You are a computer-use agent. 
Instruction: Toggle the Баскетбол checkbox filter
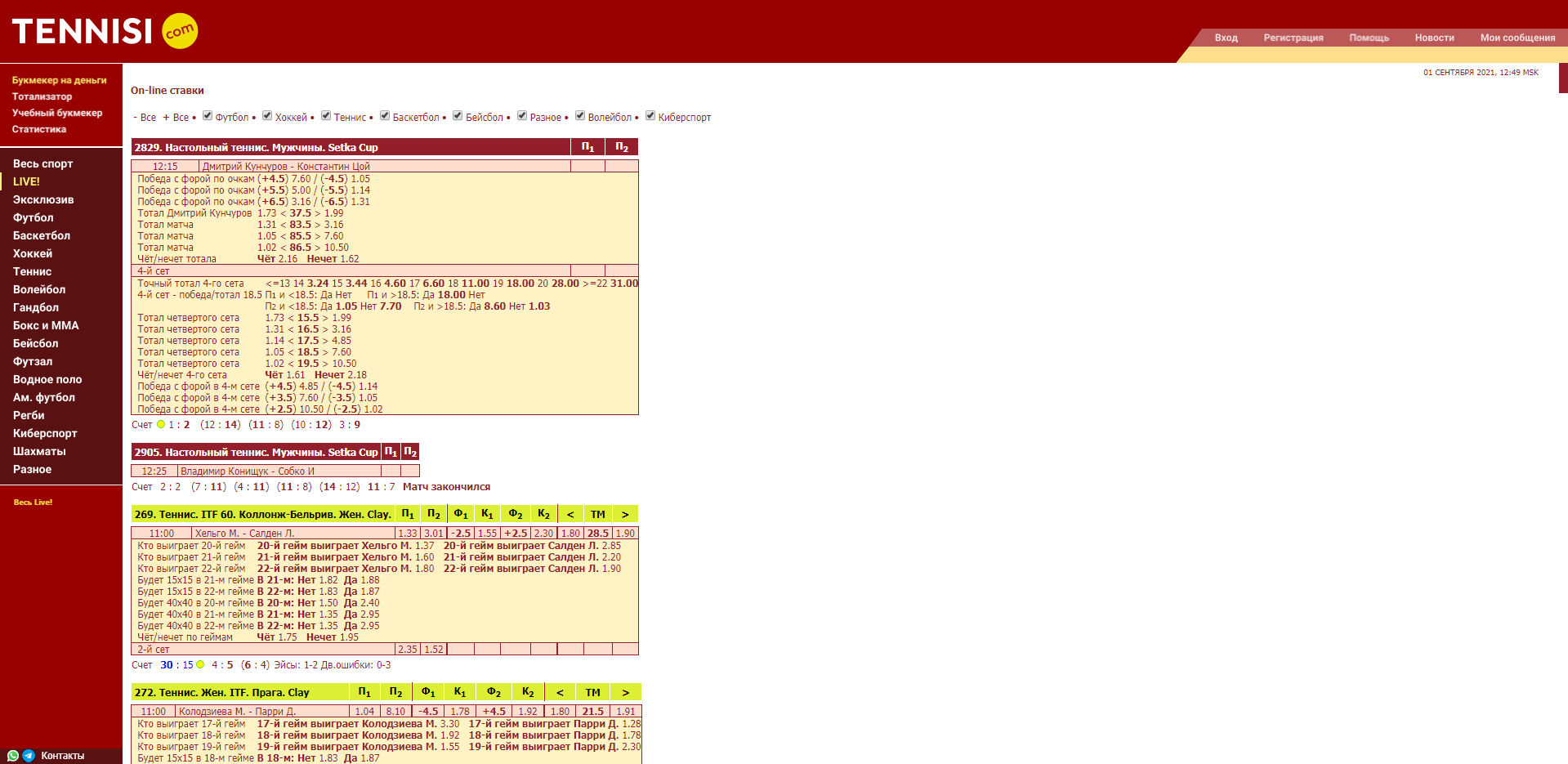(x=385, y=116)
